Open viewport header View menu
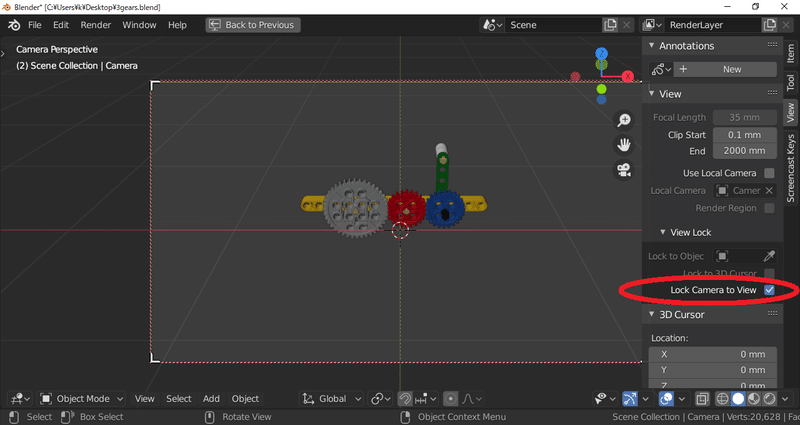Image resolution: width=800 pixels, height=425 pixels. tap(144, 399)
